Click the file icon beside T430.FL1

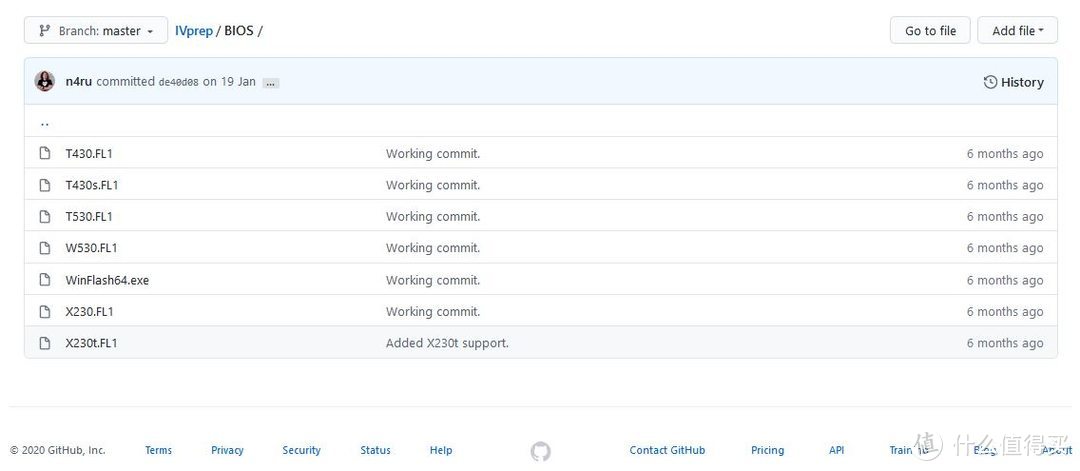click(x=45, y=154)
